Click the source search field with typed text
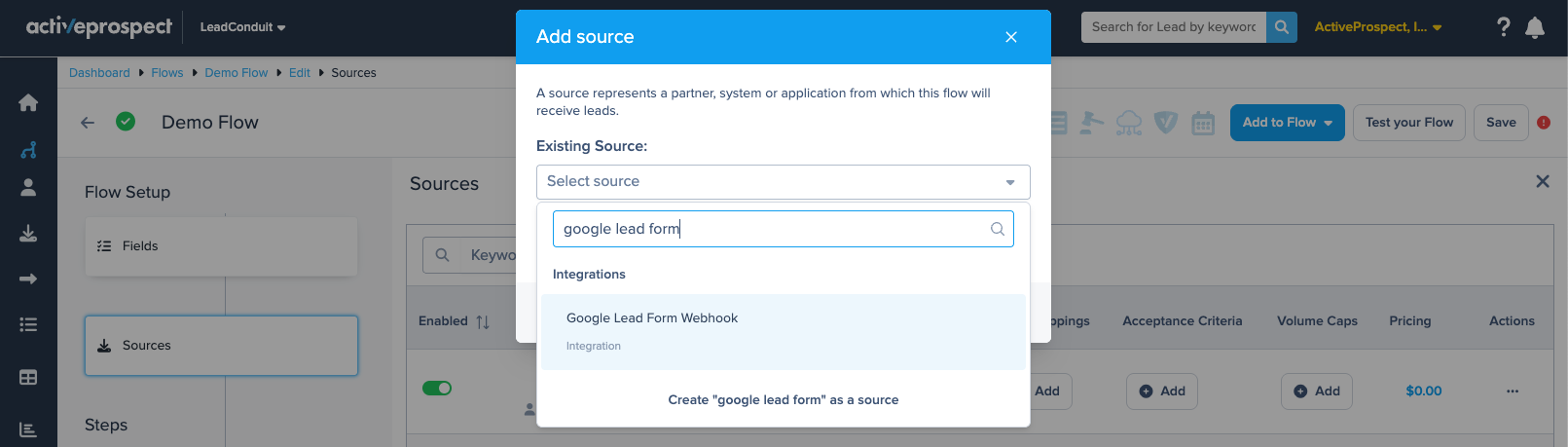The width and height of the screenshot is (1568, 447). (x=769, y=229)
